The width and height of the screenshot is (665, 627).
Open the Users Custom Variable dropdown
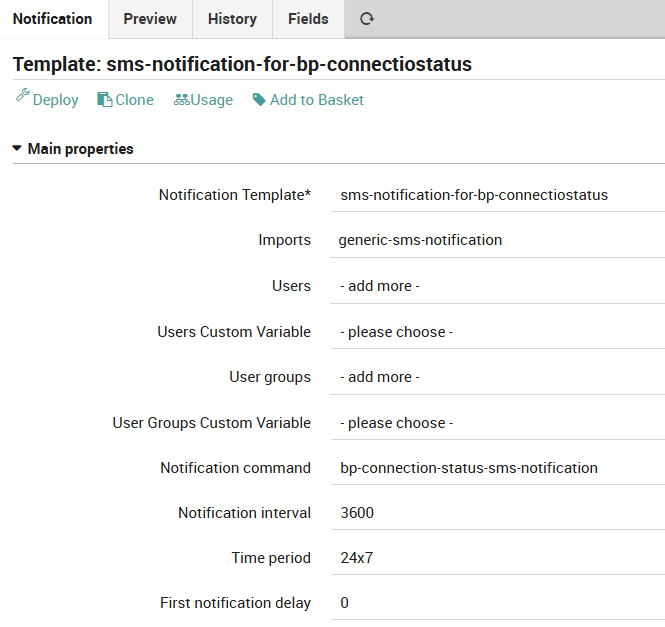[x=497, y=332]
